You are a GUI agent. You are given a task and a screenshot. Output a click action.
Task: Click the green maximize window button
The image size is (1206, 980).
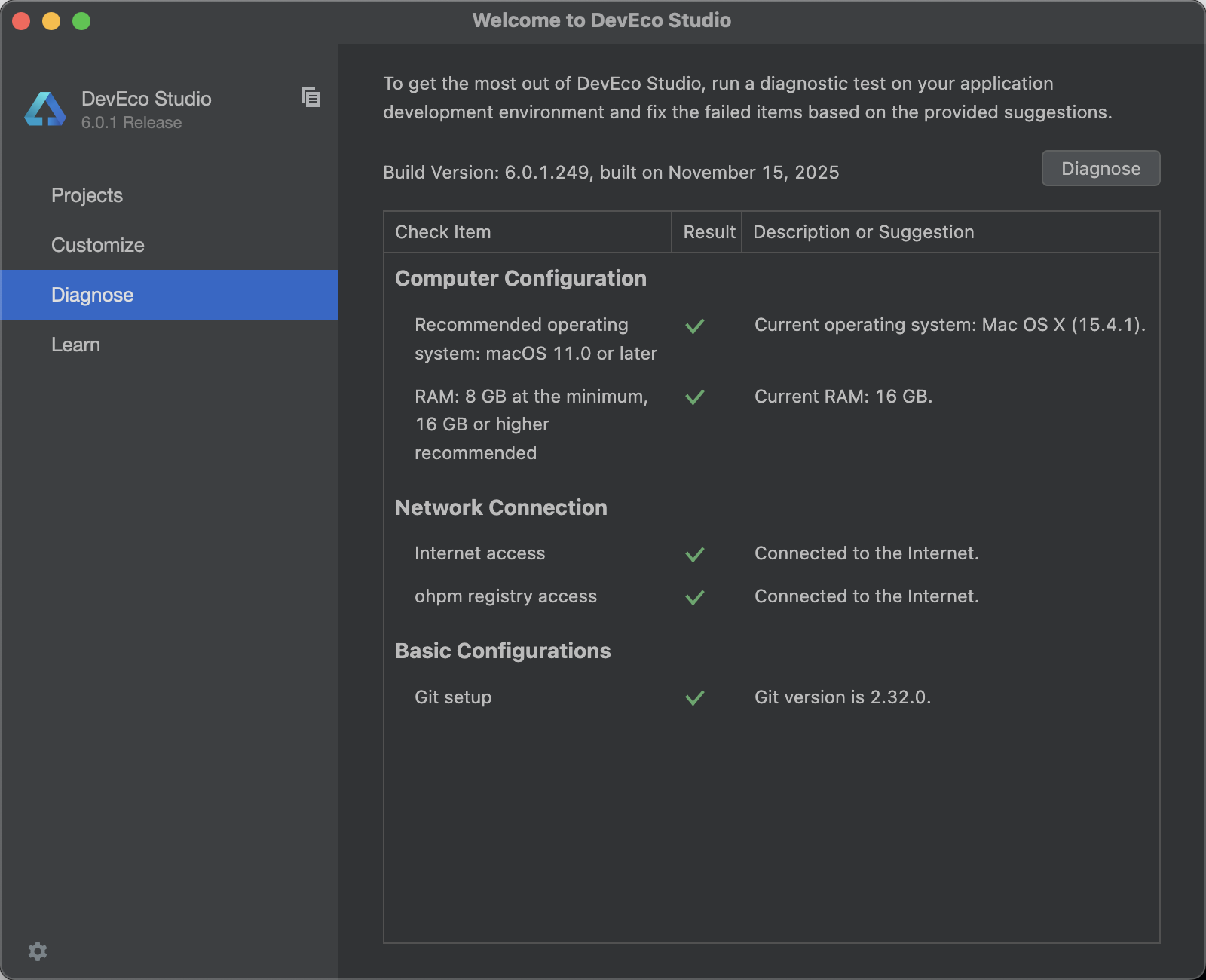pos(81,21)
